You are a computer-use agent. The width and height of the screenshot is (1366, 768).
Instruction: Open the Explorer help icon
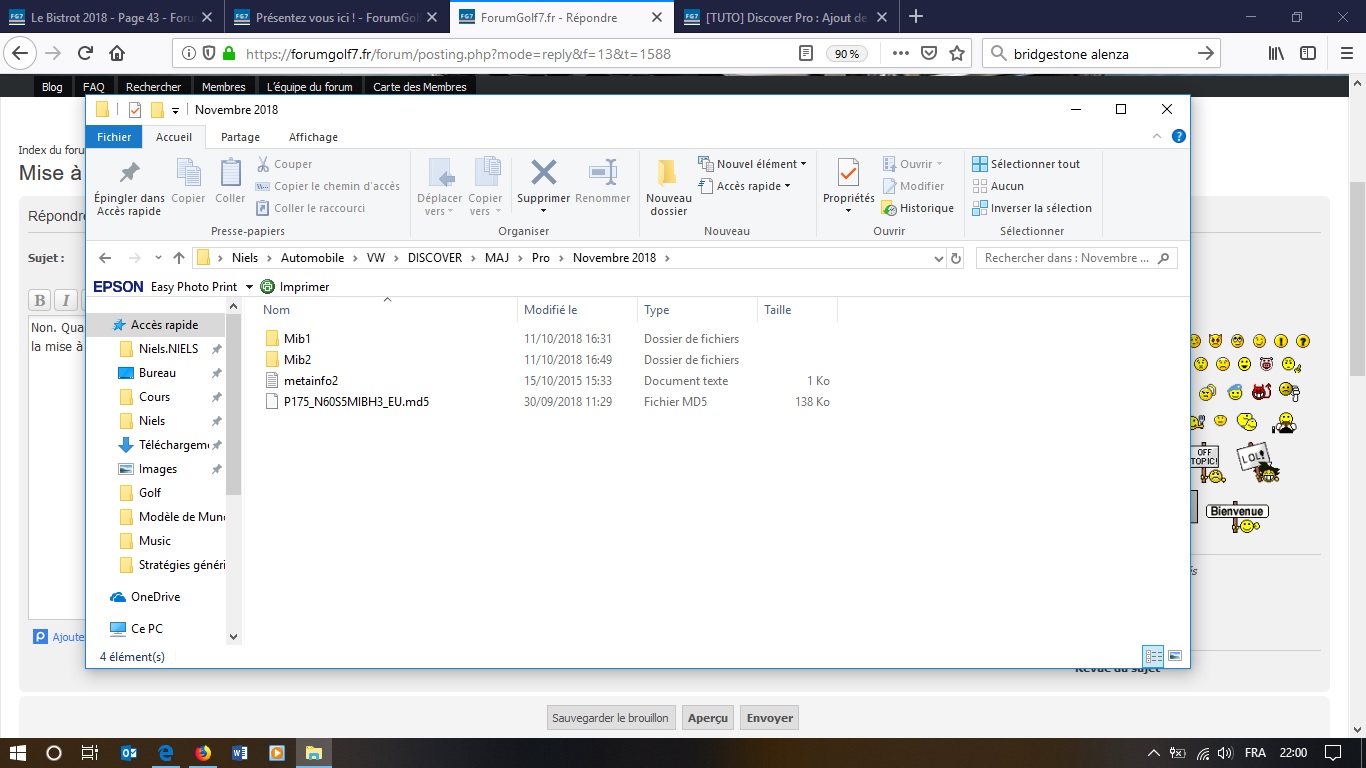1178,137
